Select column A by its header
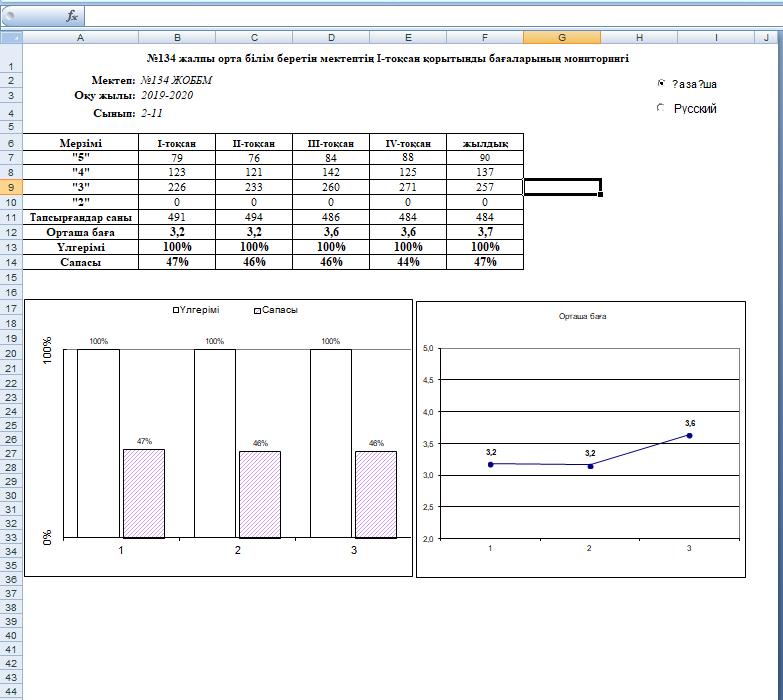This screenshot has width=783, height=700. tap(79, 37)
